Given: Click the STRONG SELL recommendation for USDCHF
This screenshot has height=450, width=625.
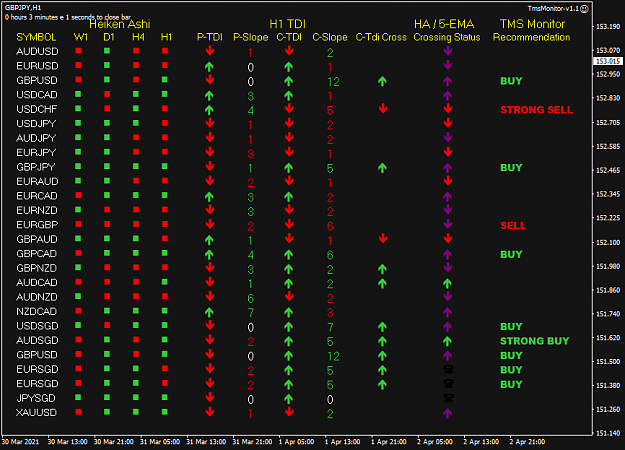Looking at the screenshot, I should [x=537, y=110].
